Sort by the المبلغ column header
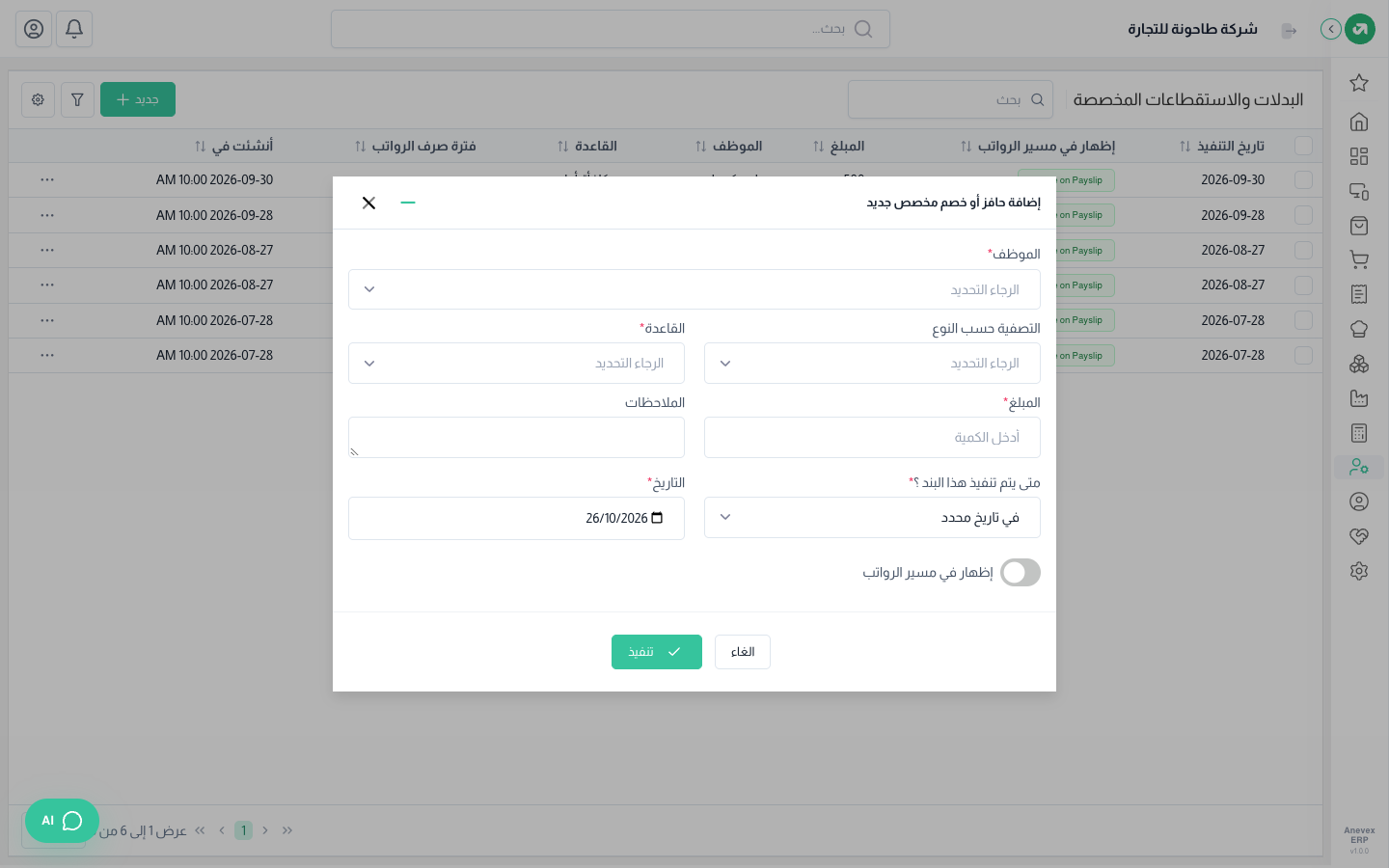The height and width of the screenshot is (868, 1389). 838,146
